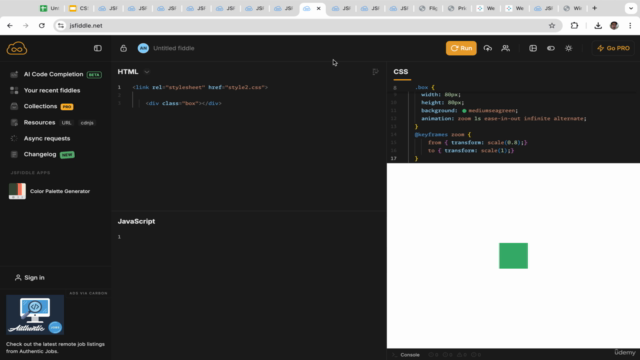640x360 pixels.
Task: Click the Untitled fiddle title
Action: tap(174, 48)
